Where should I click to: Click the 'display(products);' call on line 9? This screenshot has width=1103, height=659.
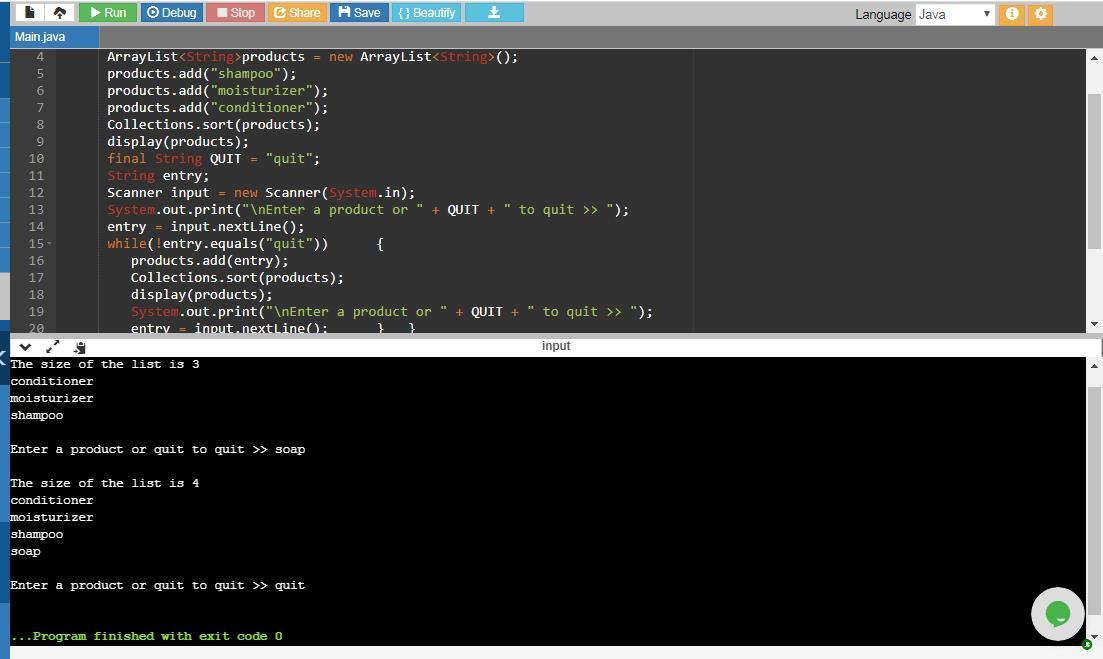point(177,141)
